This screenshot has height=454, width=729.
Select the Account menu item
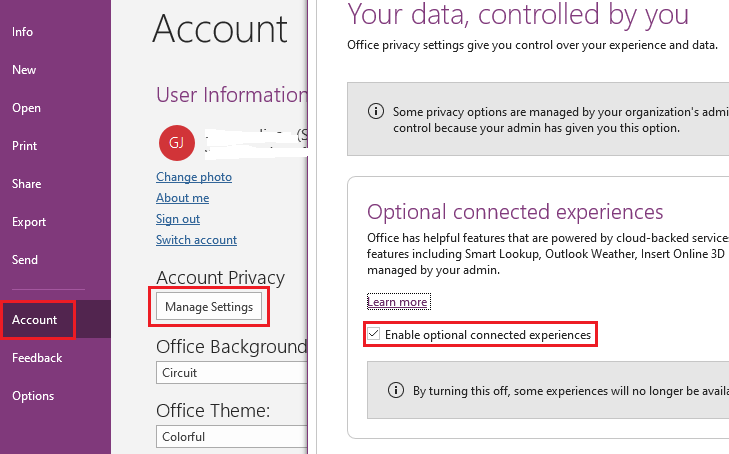(35, 320)
